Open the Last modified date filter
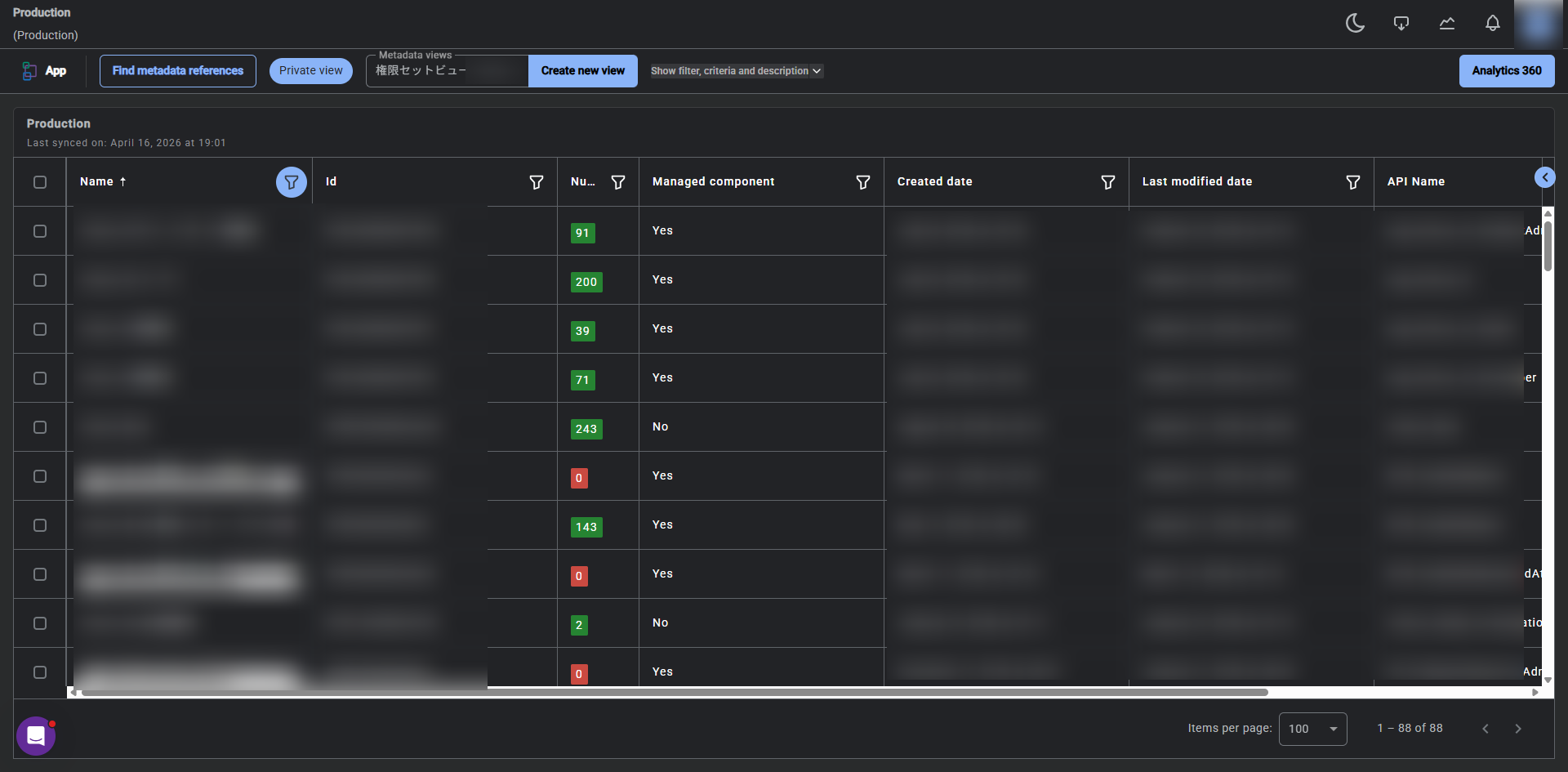Image resolution: width=1568 pixels, height=772 pixels. 1352,182
